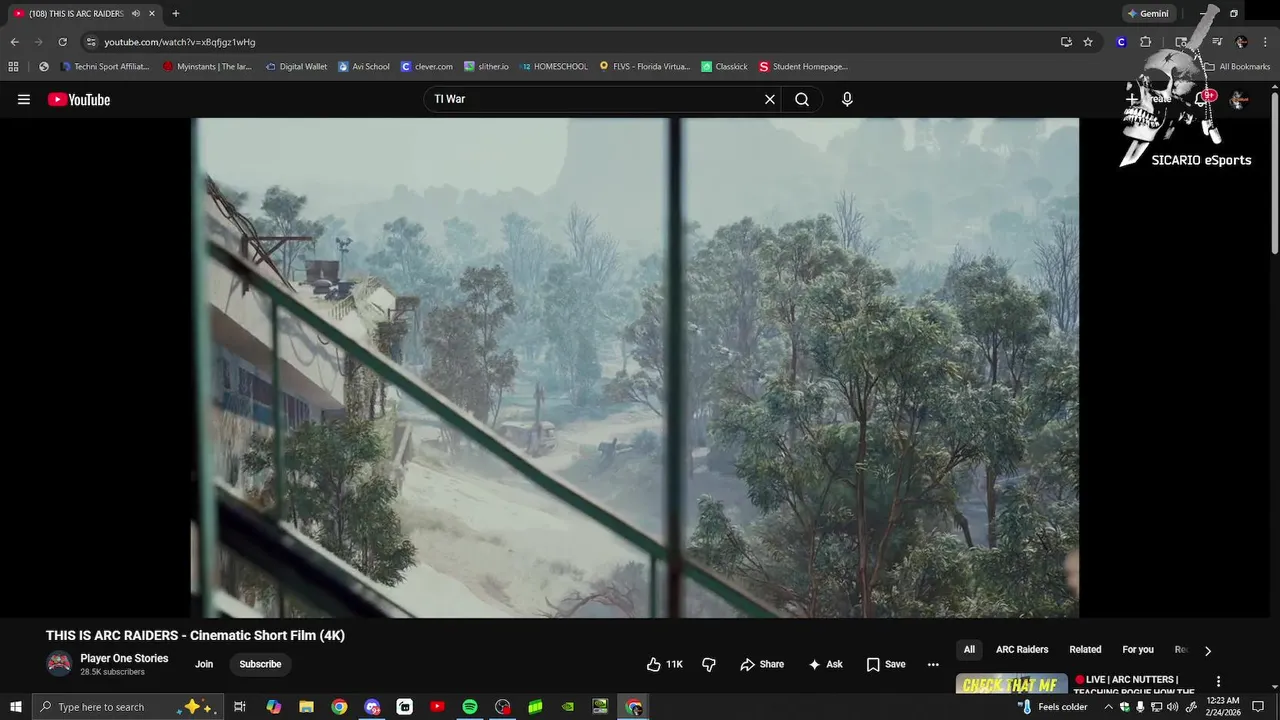1280x720 pixels.
Task: Bookmark this page with star icon
Action: click(1088, 42)
